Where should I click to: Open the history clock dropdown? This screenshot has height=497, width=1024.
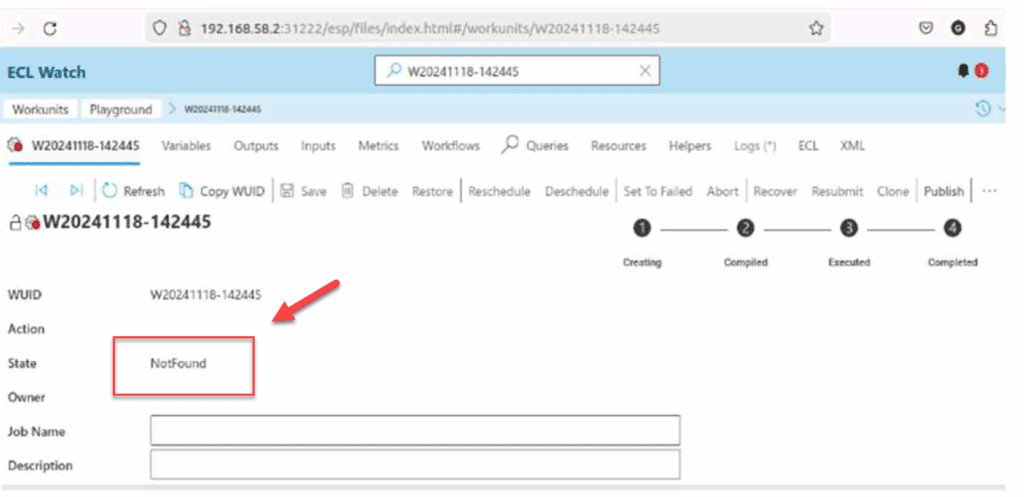click(x=985, y=109)
